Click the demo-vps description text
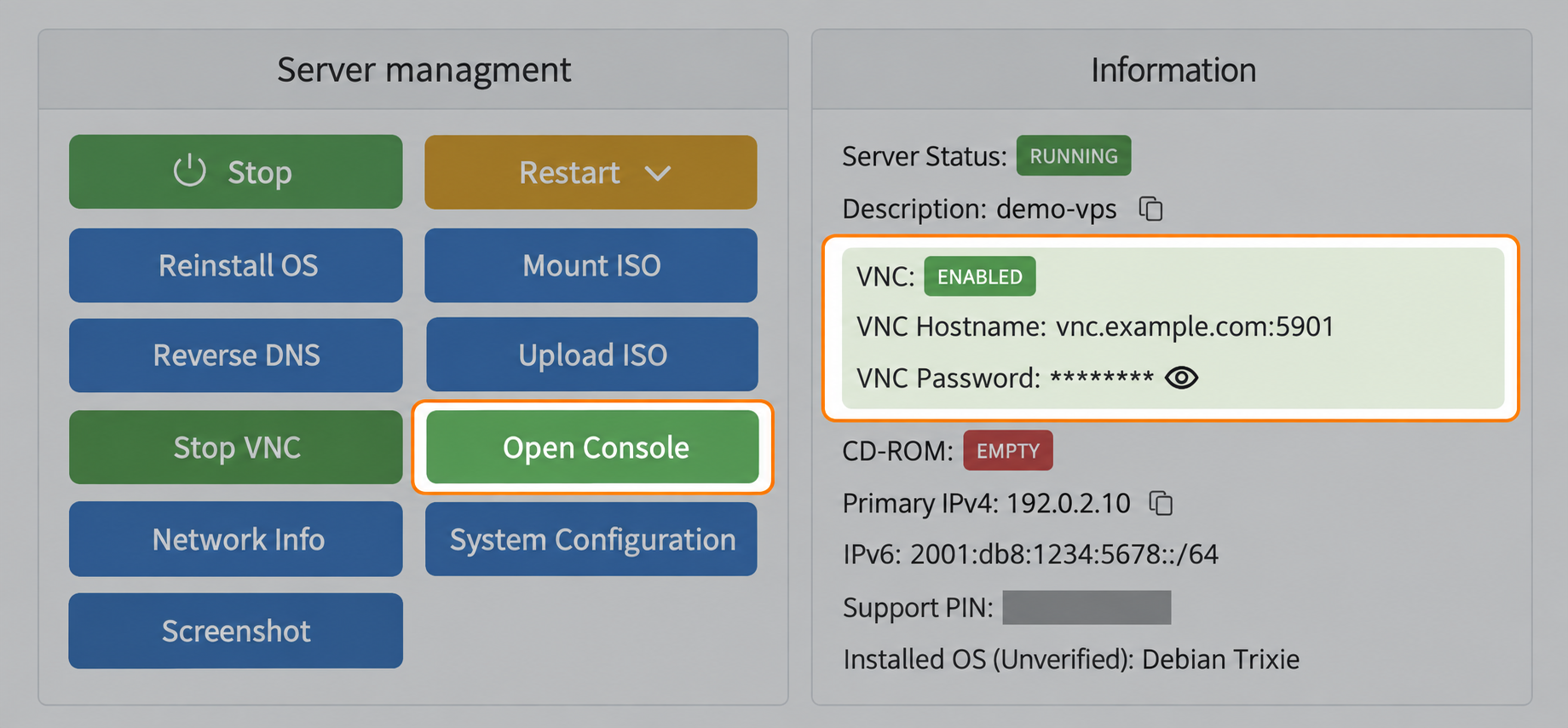Screen dimensions: 1568x728 (x=1056, y=209)
